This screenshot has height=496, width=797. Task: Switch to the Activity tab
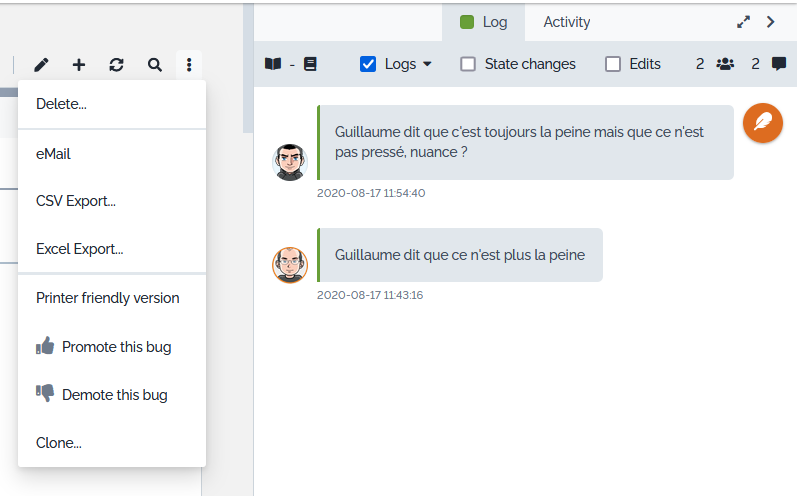[x=567, y=22]
